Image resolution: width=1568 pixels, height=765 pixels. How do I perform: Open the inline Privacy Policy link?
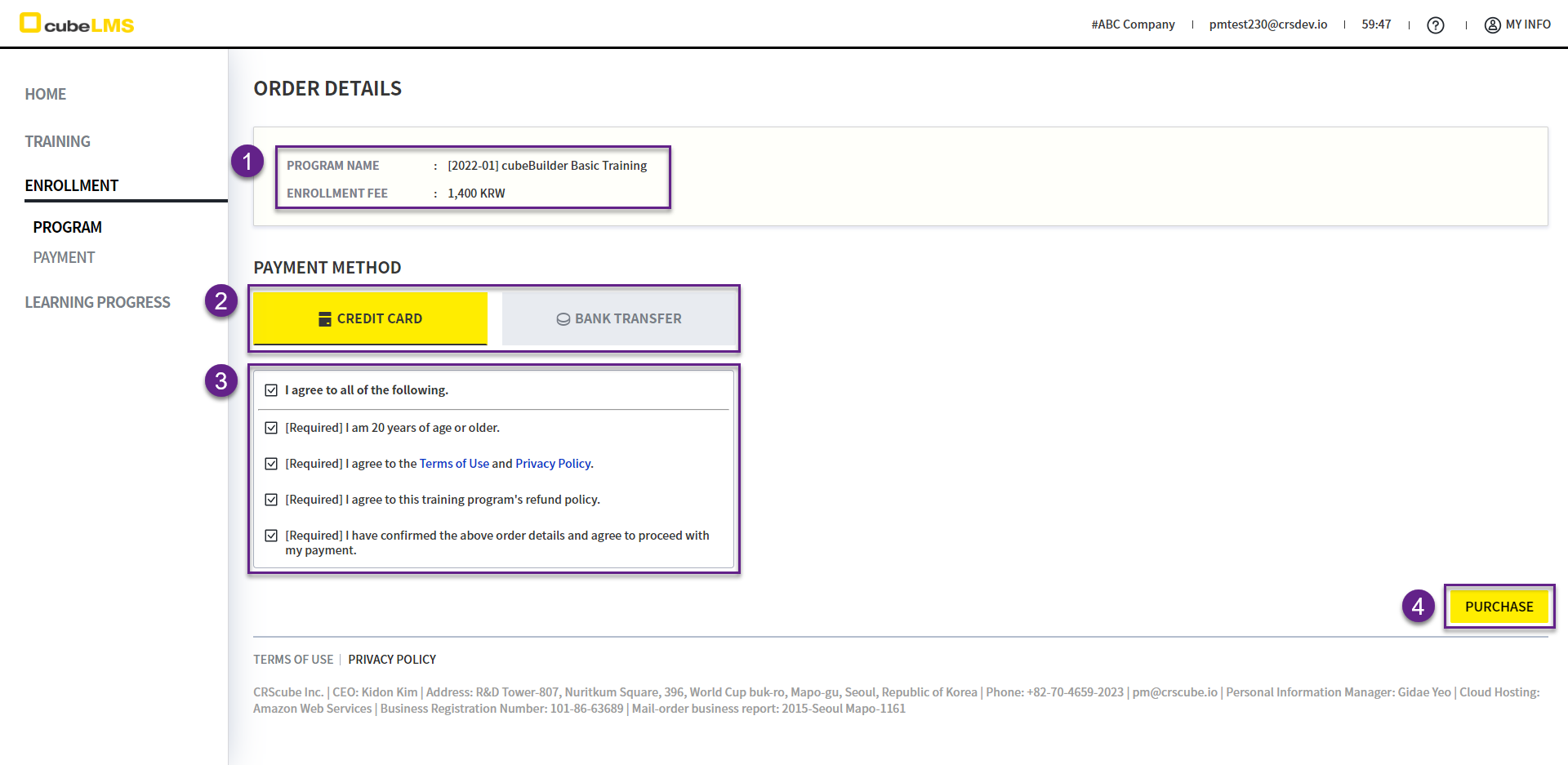[553, 464]
